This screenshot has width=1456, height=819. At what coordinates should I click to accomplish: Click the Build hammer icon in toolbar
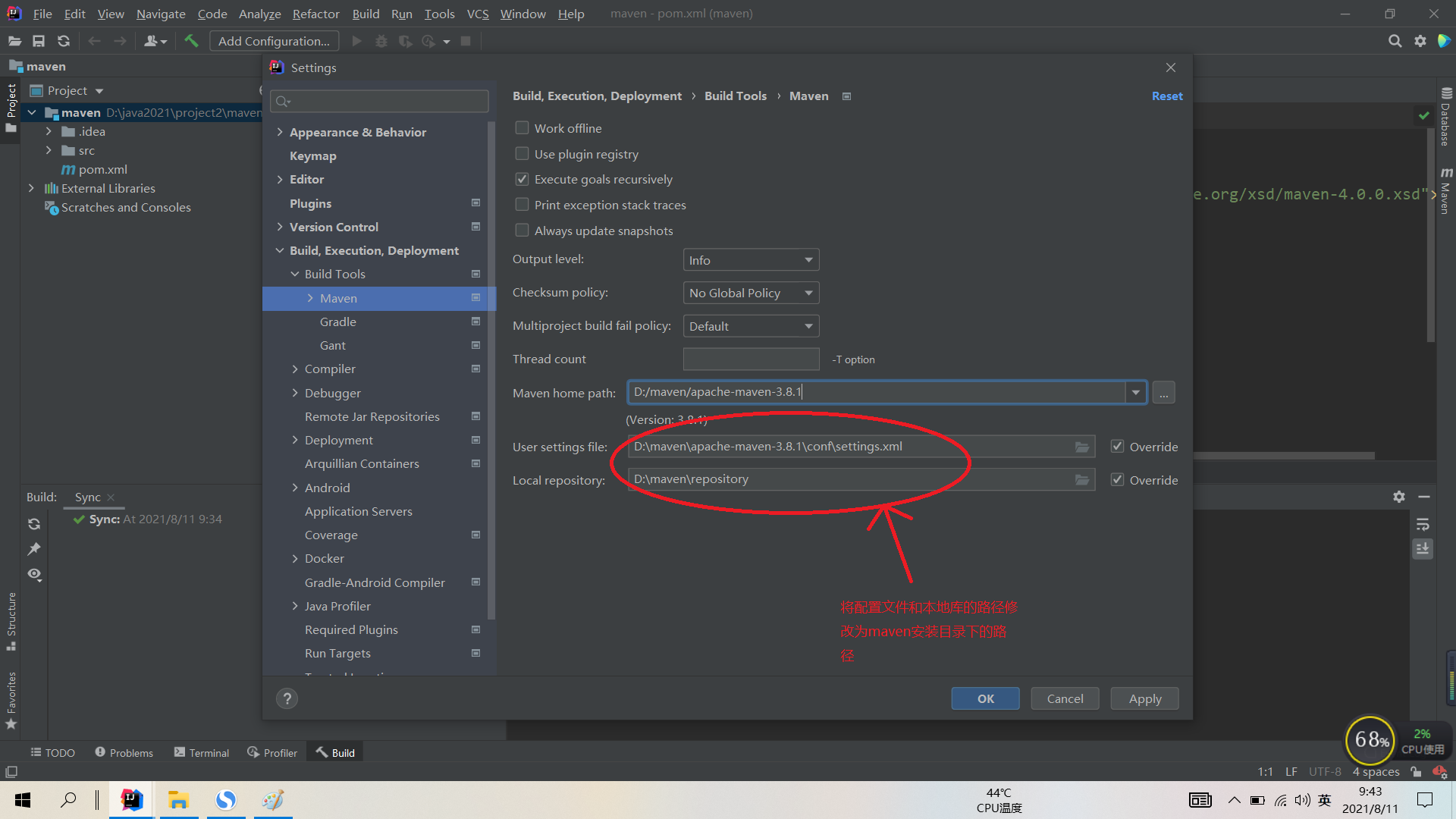[x=191, y=41]
